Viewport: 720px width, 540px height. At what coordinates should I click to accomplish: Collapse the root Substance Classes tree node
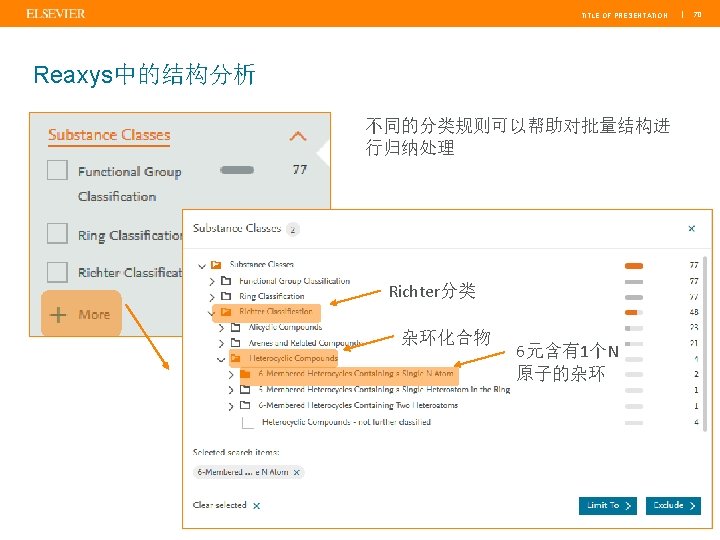pos(202,265)
